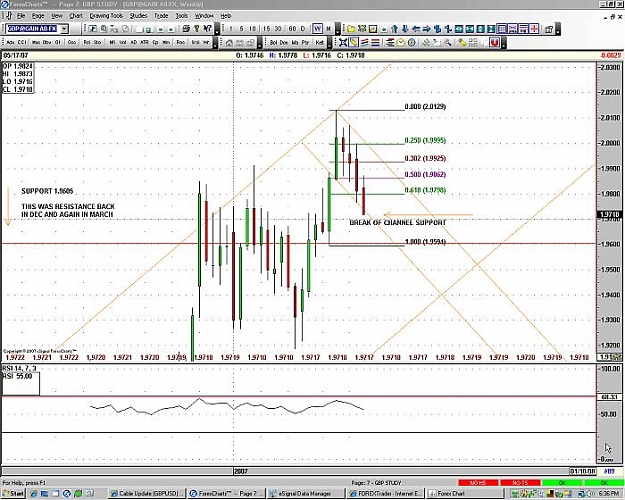The image size is (625, 500).
Task: Click the circle target tool icon
Action: coord(411,42)
